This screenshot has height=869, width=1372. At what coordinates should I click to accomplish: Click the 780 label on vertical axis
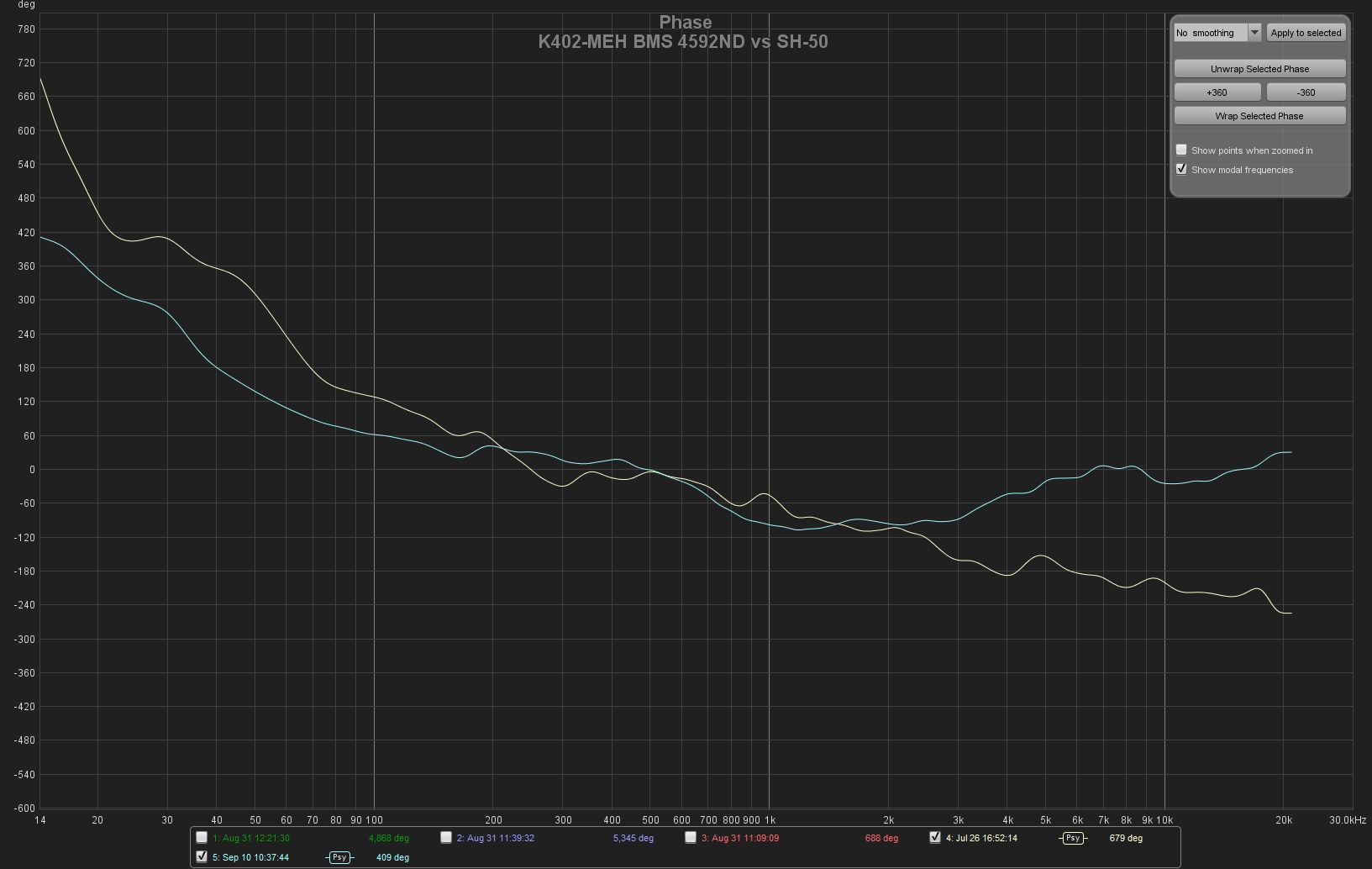26,29
